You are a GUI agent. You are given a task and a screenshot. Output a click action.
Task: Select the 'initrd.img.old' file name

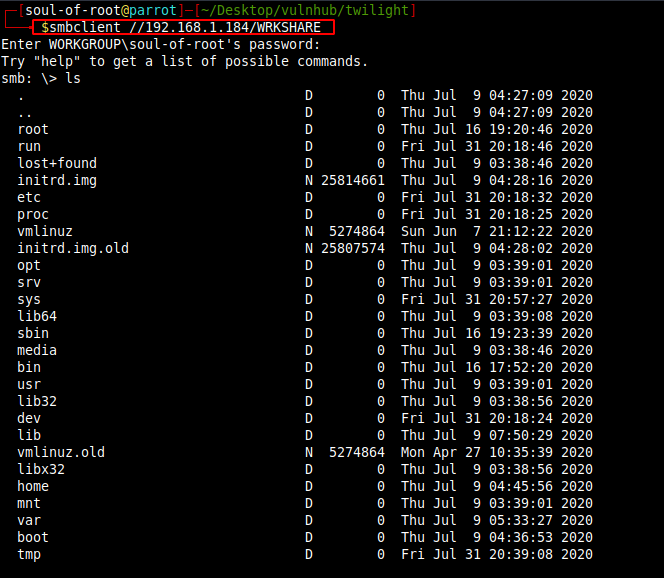pos(73,249)
